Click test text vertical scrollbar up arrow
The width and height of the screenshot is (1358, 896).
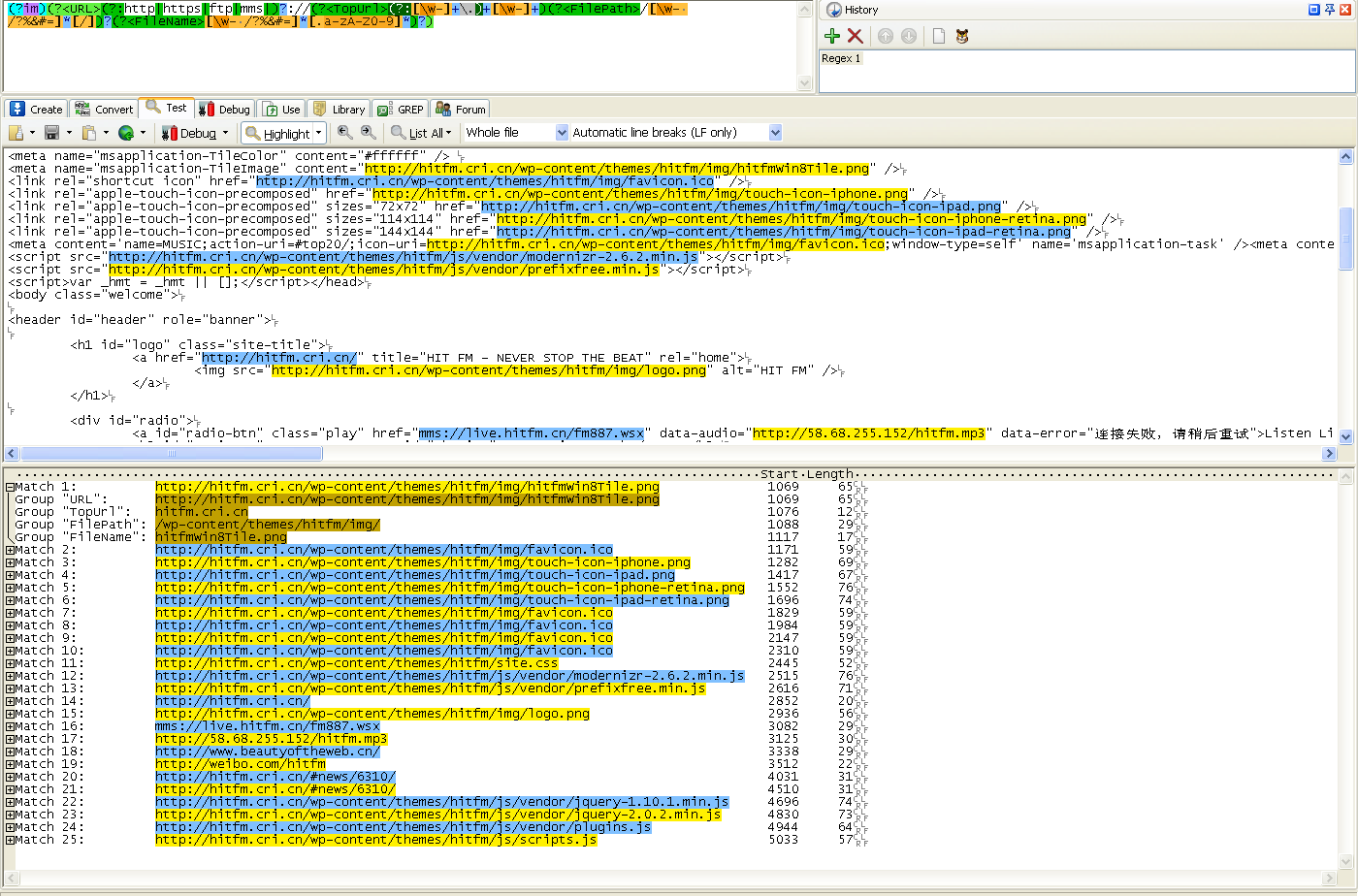coord(1345,156)
